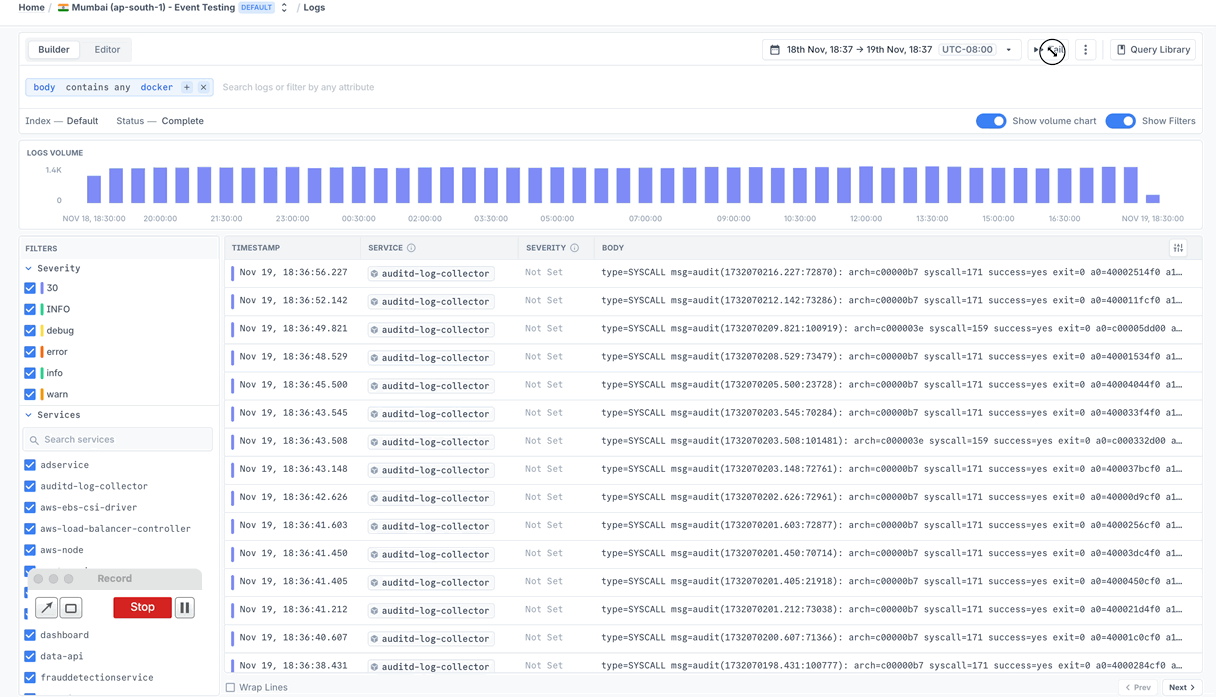Focus the Search services input field
This screenshot has width=1216, height=697.
pos(118,439)
